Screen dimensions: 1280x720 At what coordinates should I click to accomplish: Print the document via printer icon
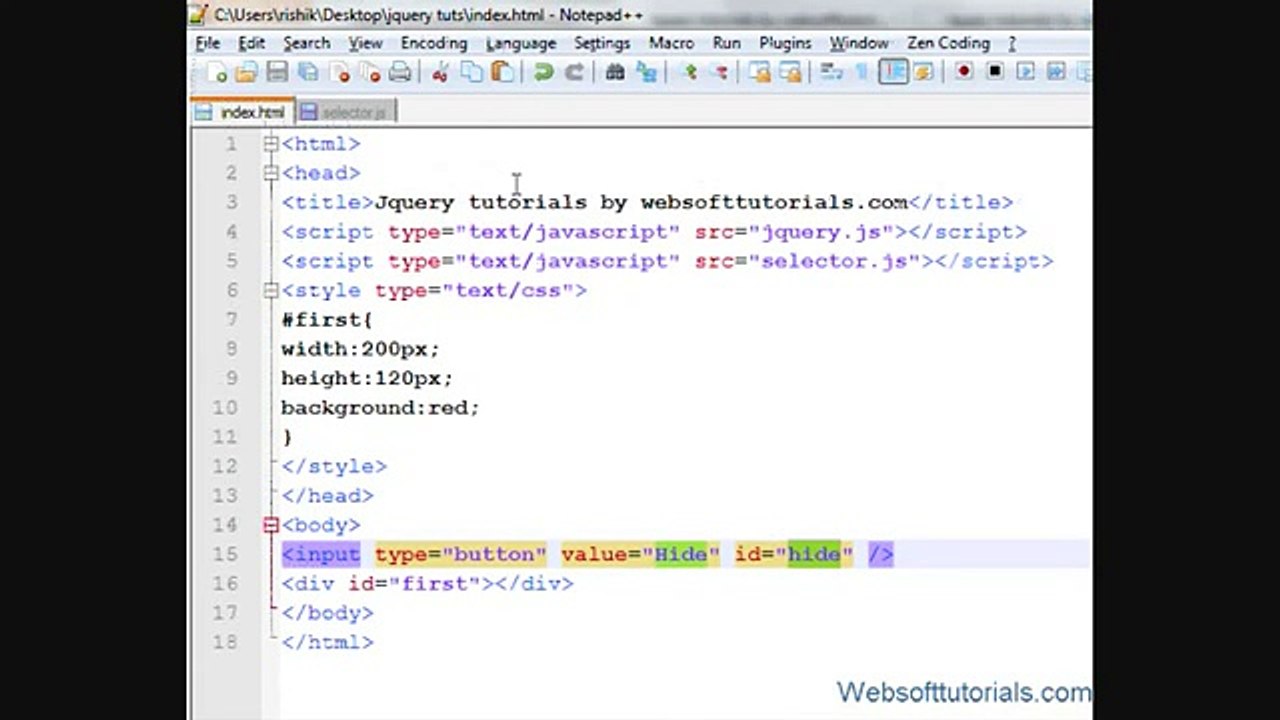[400, 72]
